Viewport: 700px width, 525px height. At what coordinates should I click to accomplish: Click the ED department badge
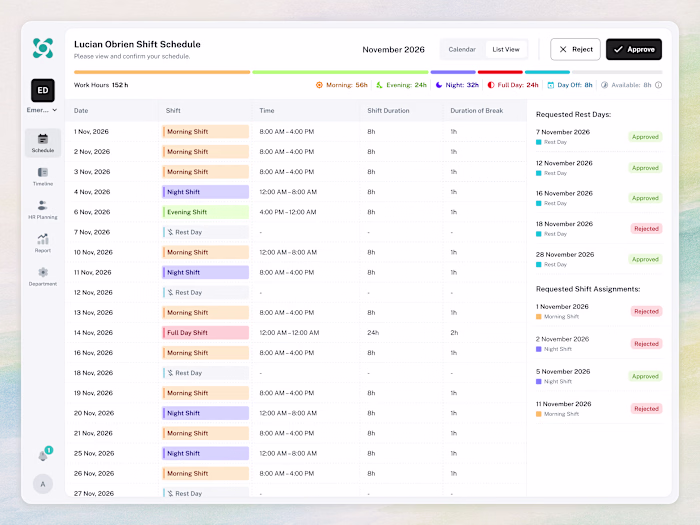coord(43,90)
